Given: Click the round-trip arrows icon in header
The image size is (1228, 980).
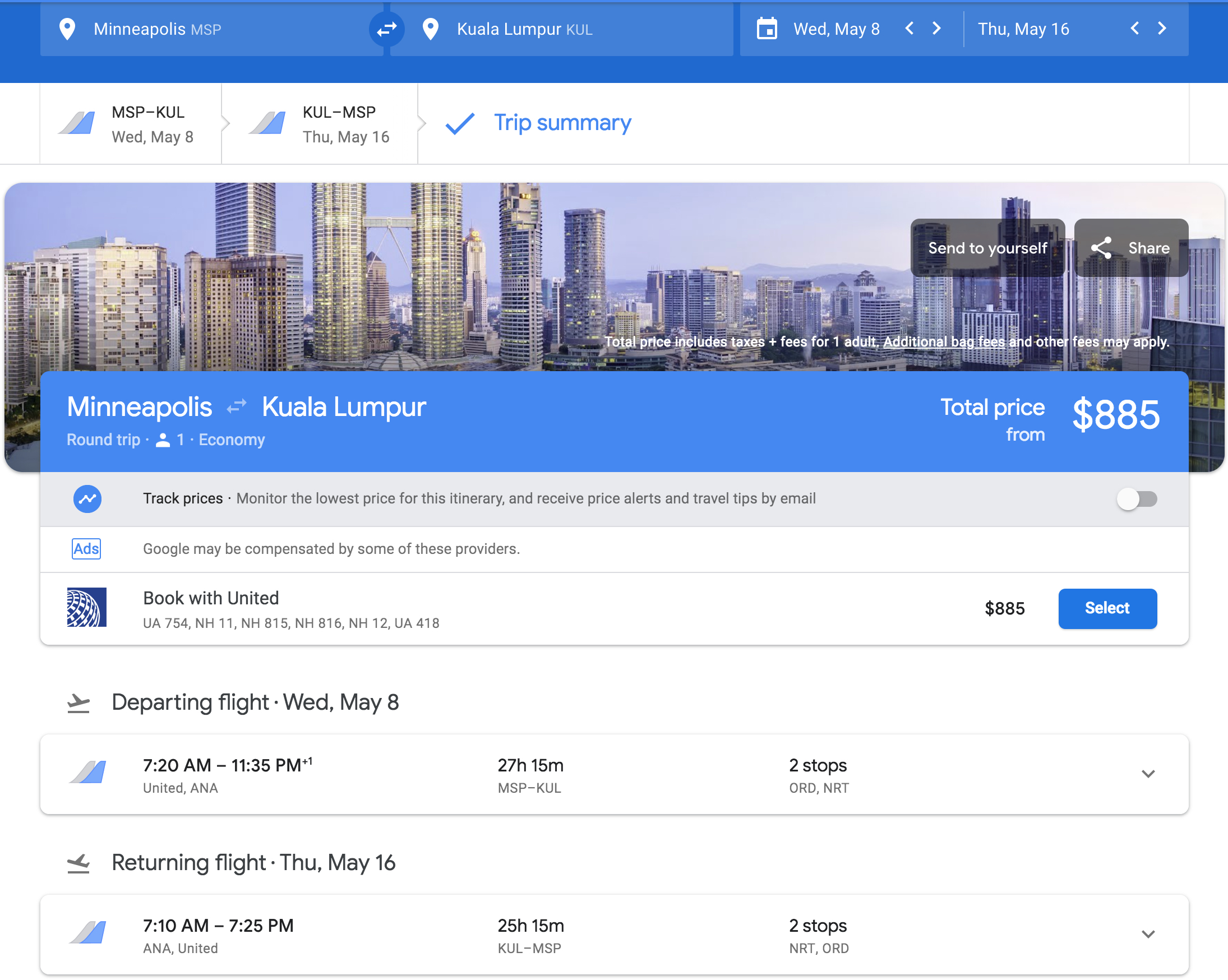Looking at the screenshot, I should (237, 406).
